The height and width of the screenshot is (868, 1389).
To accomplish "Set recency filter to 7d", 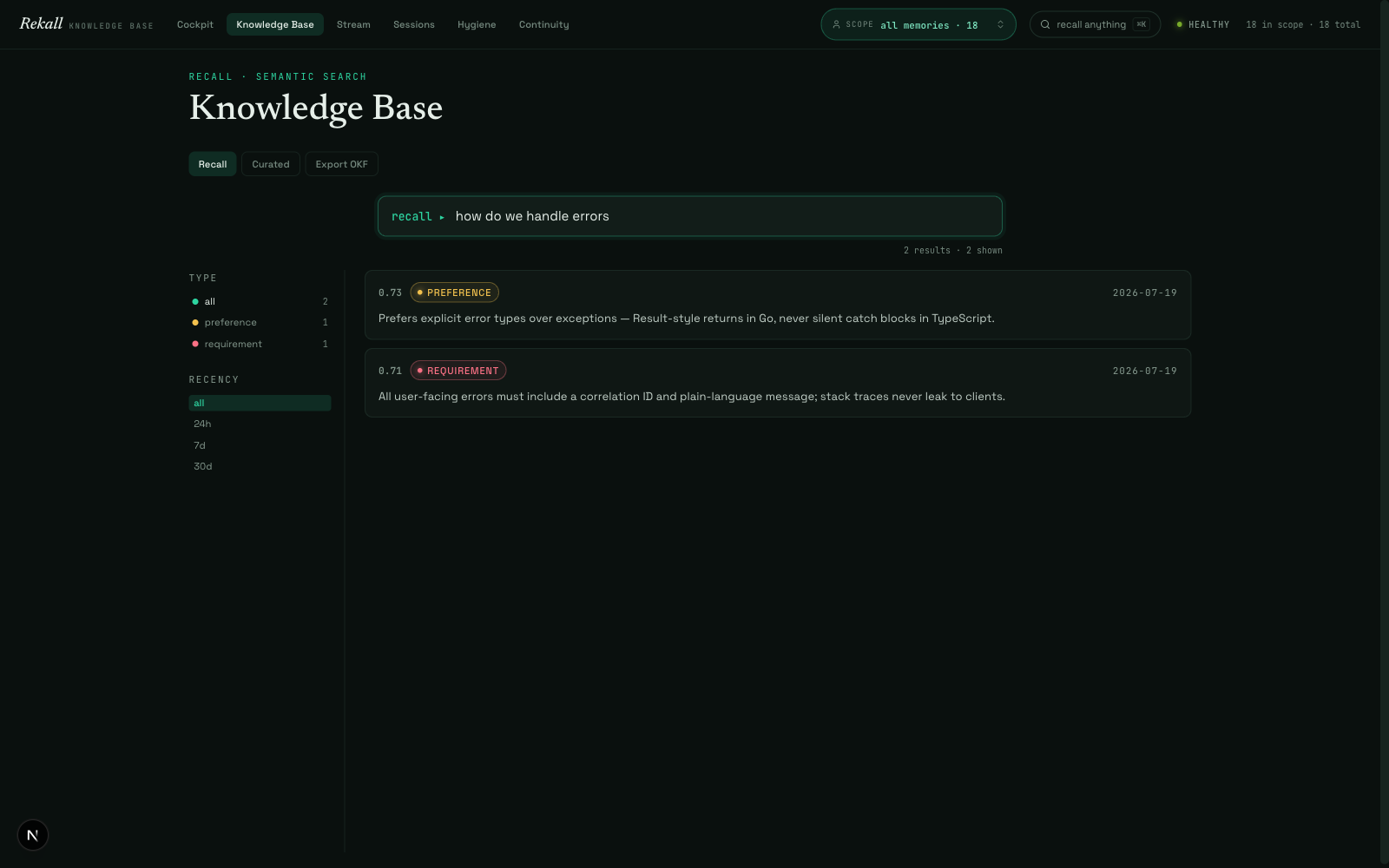I will (x=260, y=445).
